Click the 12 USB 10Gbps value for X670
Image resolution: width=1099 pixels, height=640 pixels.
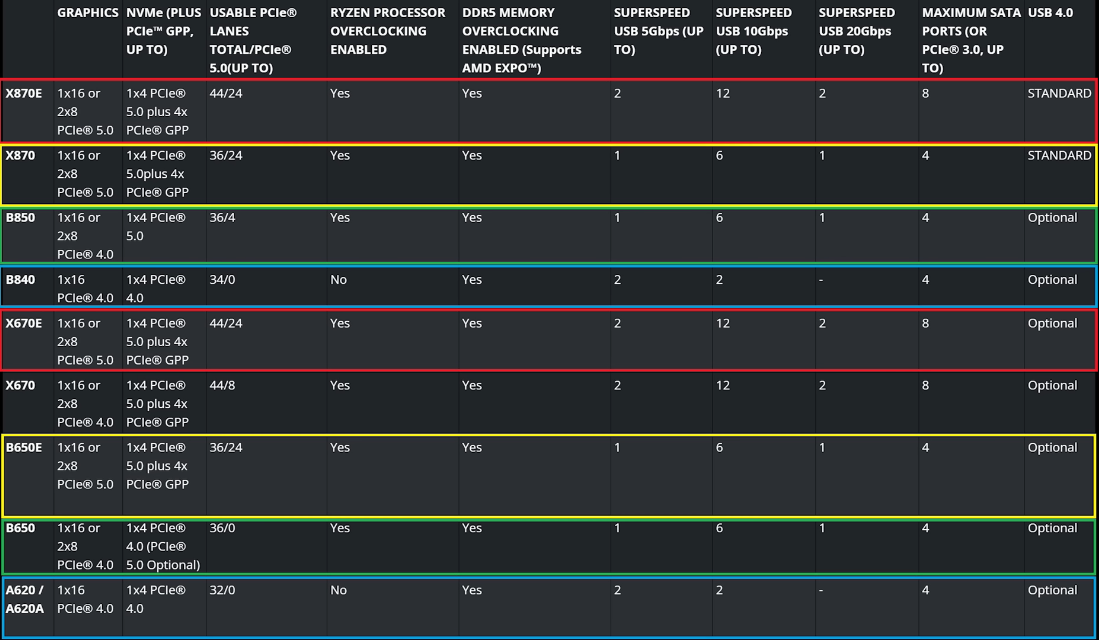(x=723, y=386)
